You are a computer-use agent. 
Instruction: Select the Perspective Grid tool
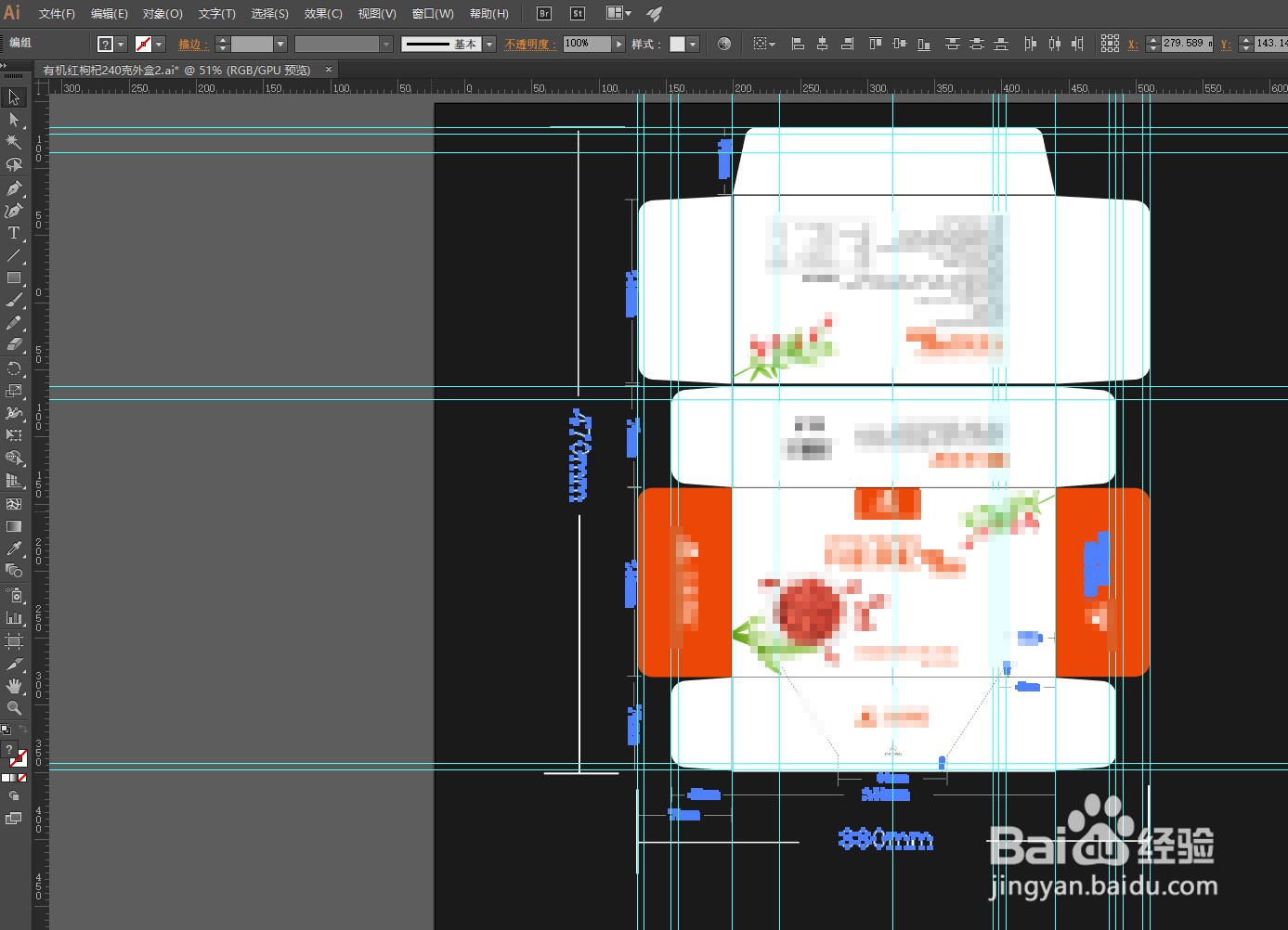click(14, 481)
